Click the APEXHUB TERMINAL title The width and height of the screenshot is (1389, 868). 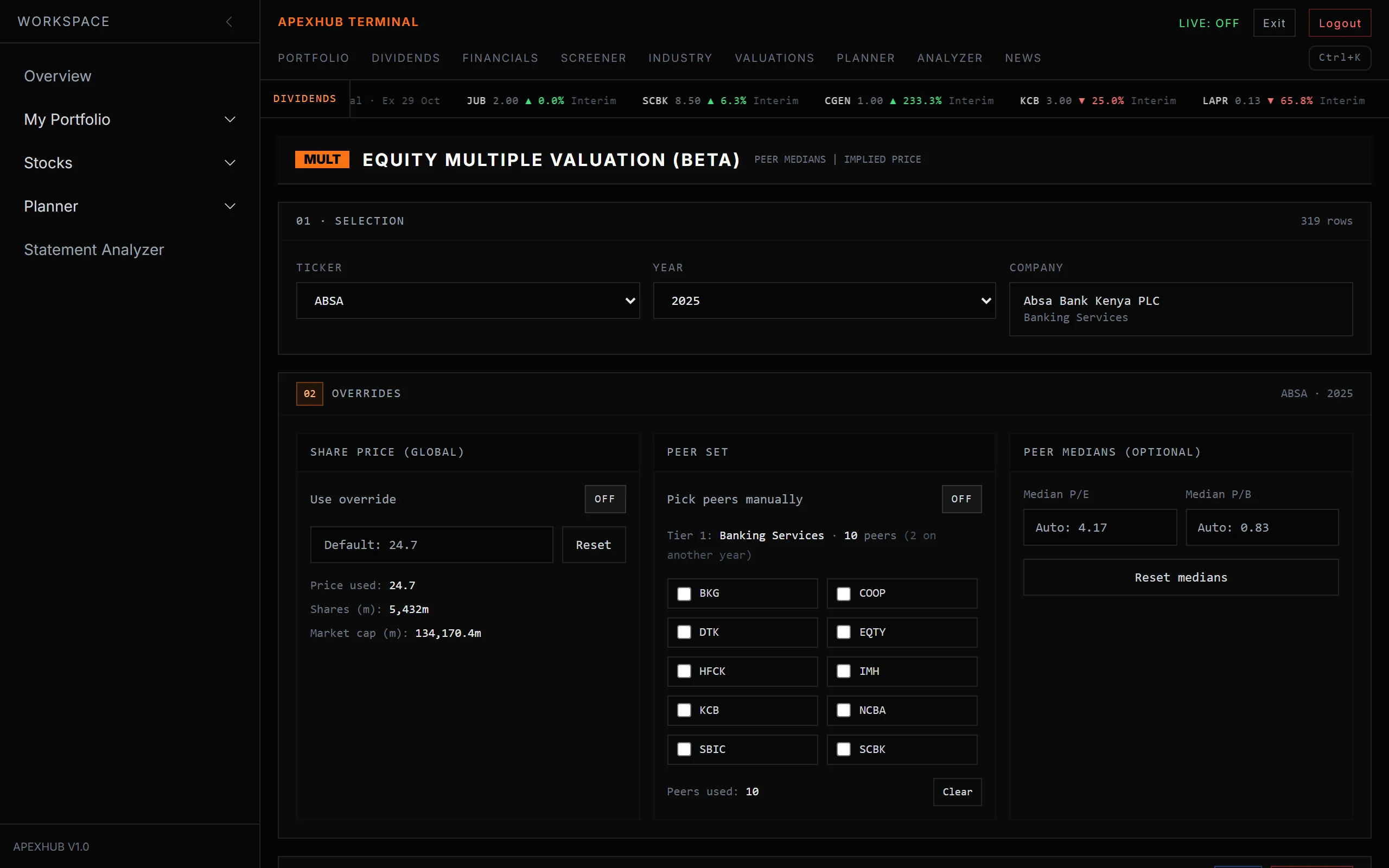tap(348, 22)
